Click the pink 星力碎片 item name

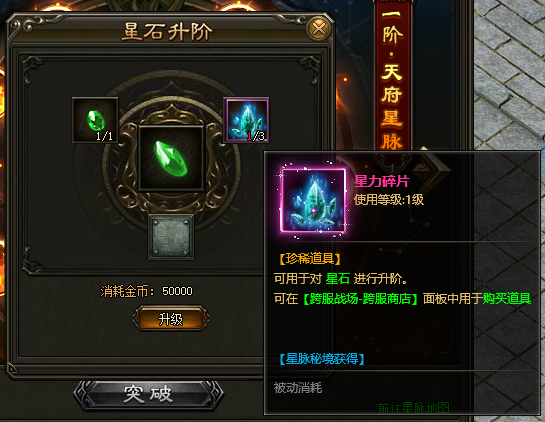coord(382,181)
